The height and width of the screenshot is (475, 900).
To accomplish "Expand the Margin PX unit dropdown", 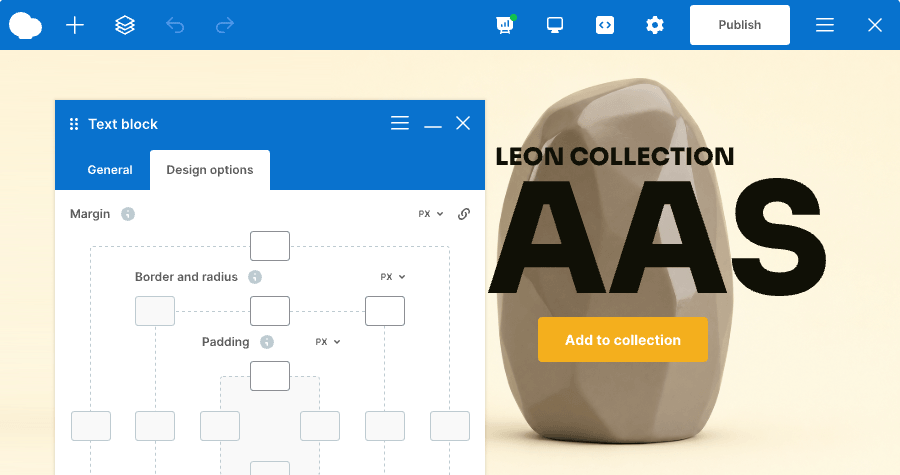I will click(430, 214).
